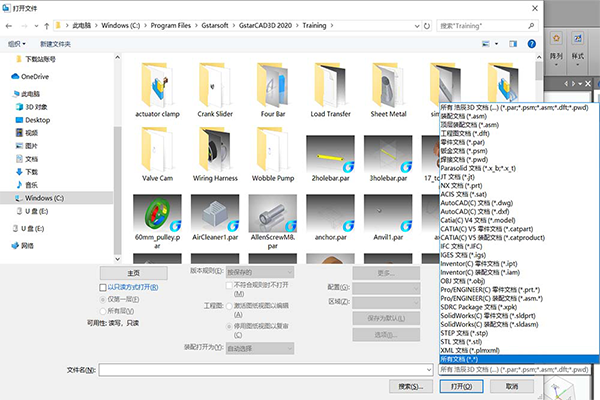Click the forward navigation arrow
Image resolution: width=600 pixels, height=400 pixels.
(x=24, y=26)
